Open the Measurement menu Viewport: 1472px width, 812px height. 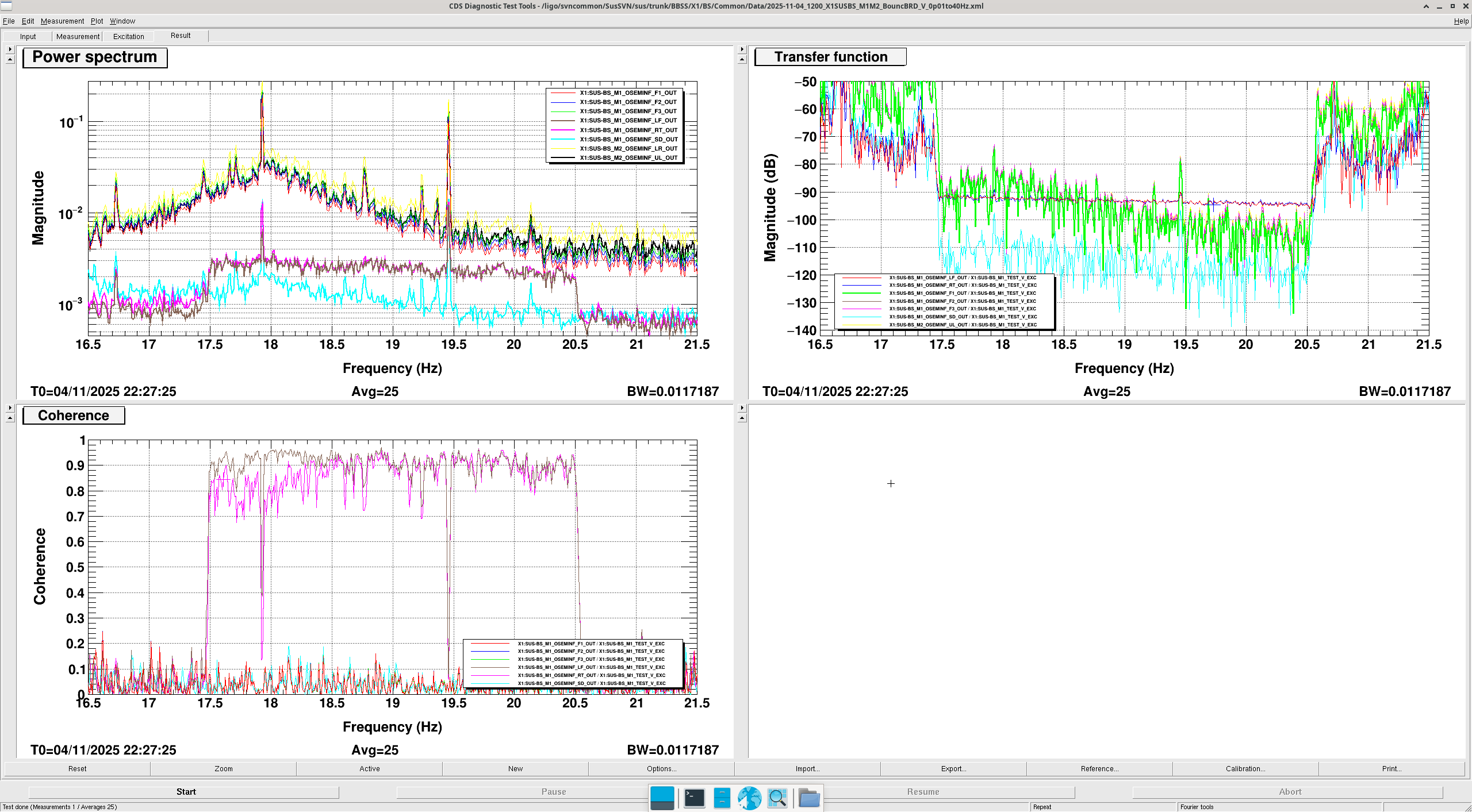point(62,21)
